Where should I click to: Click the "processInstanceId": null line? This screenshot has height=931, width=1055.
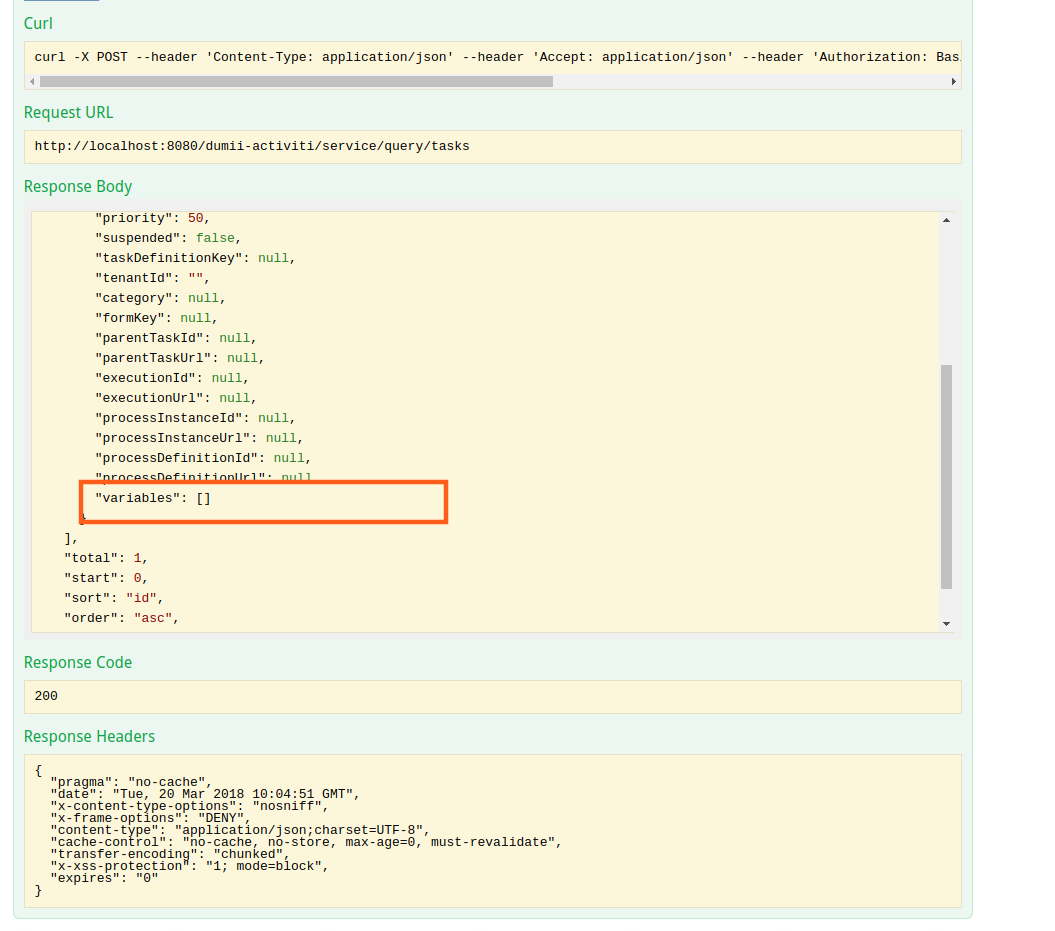(195, 418)
